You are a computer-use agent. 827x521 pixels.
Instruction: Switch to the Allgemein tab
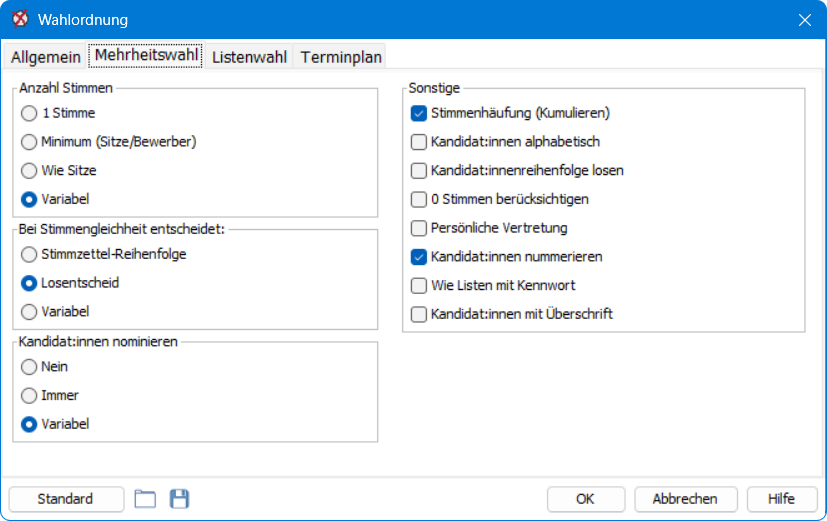(45, 57)
